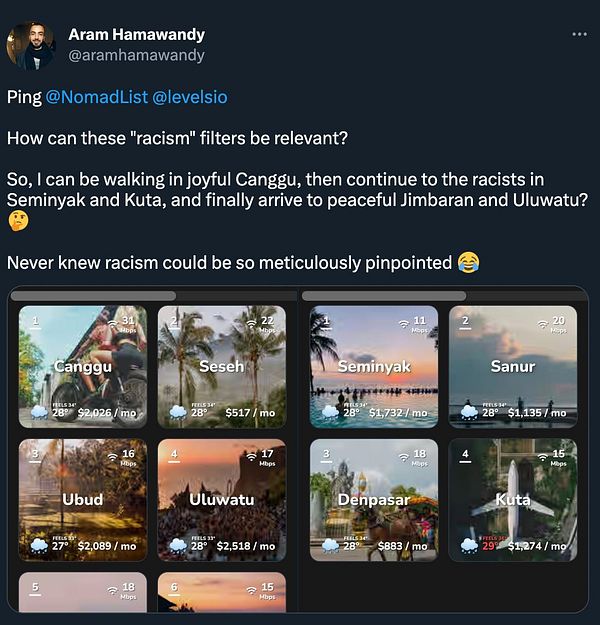Click the Wi-Fi icon on the Kuta card
The width and height of the screenshot is (600, 625).
(544, 457)
